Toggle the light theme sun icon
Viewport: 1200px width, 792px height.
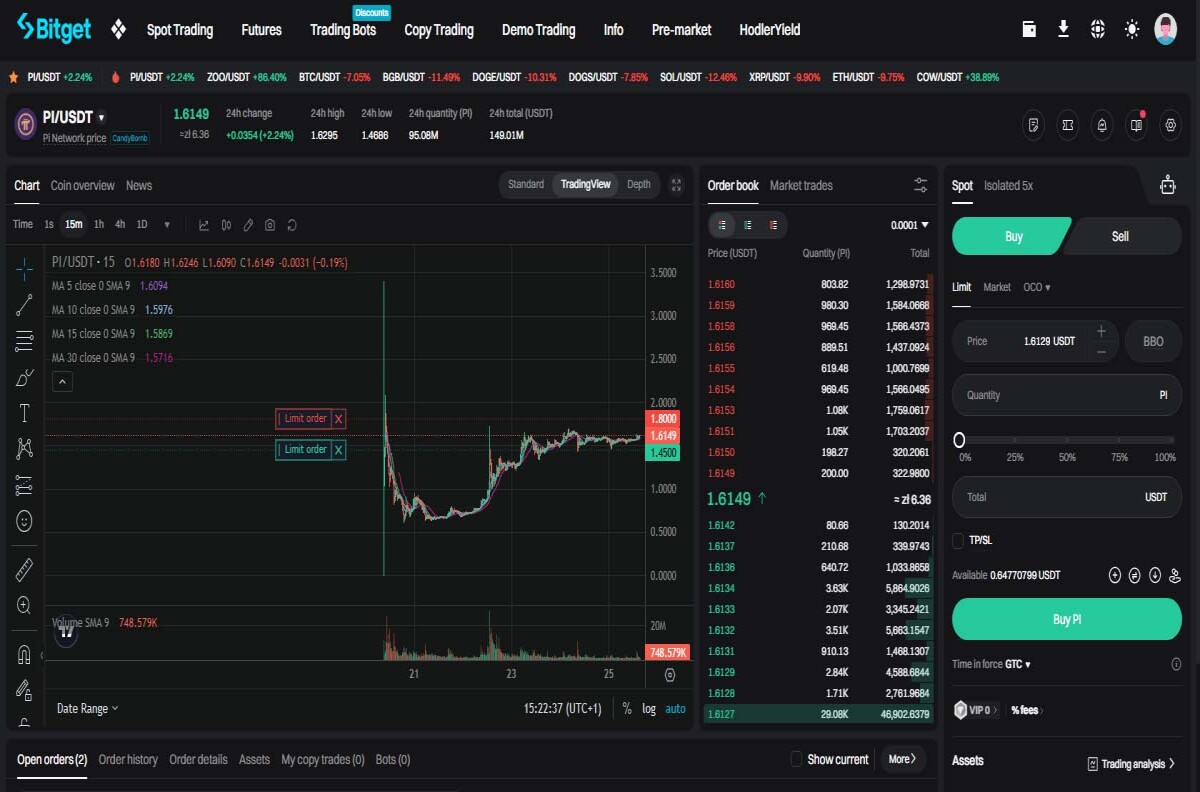coord(1131,29)
